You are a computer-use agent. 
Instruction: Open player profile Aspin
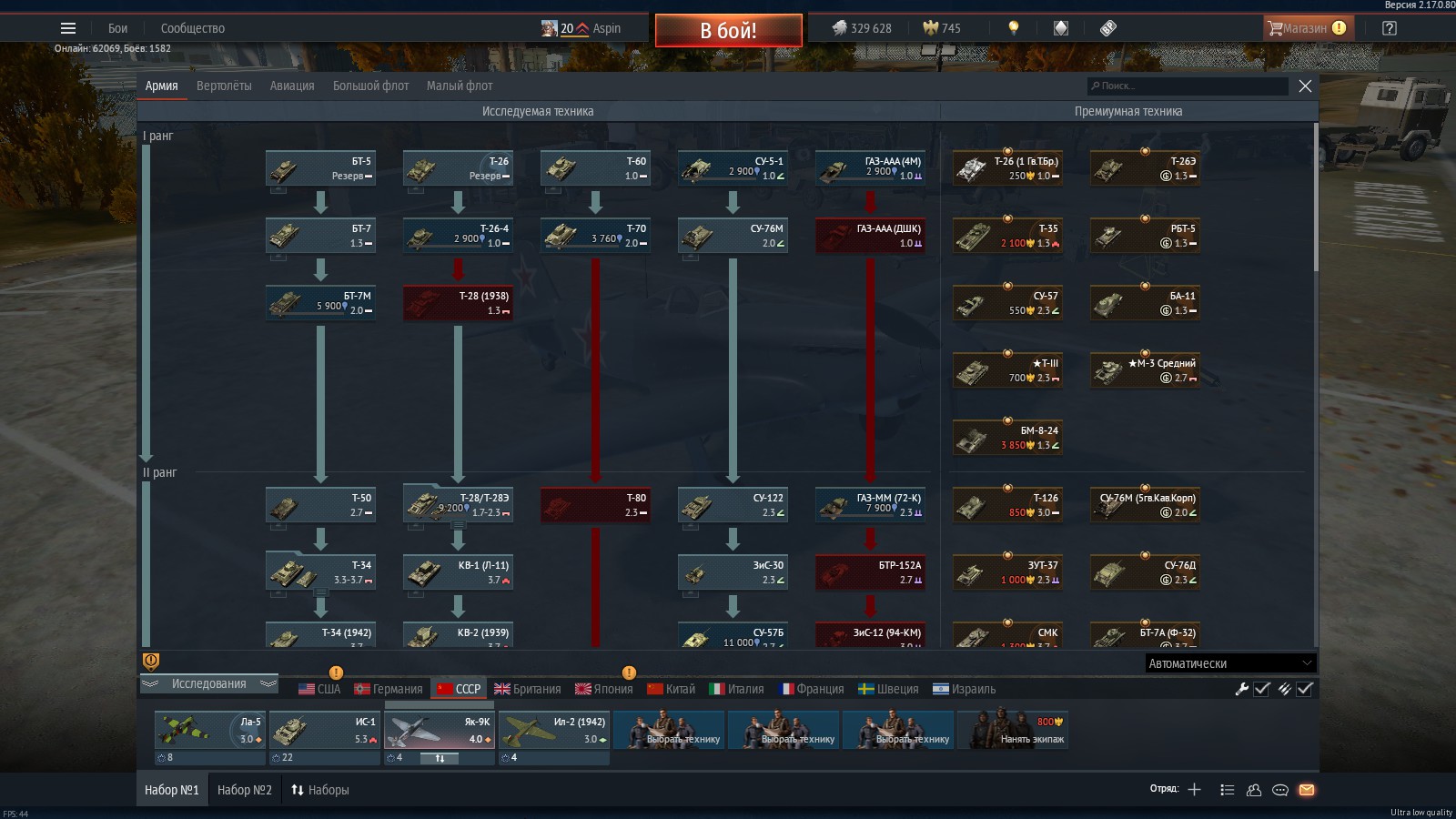581,28
